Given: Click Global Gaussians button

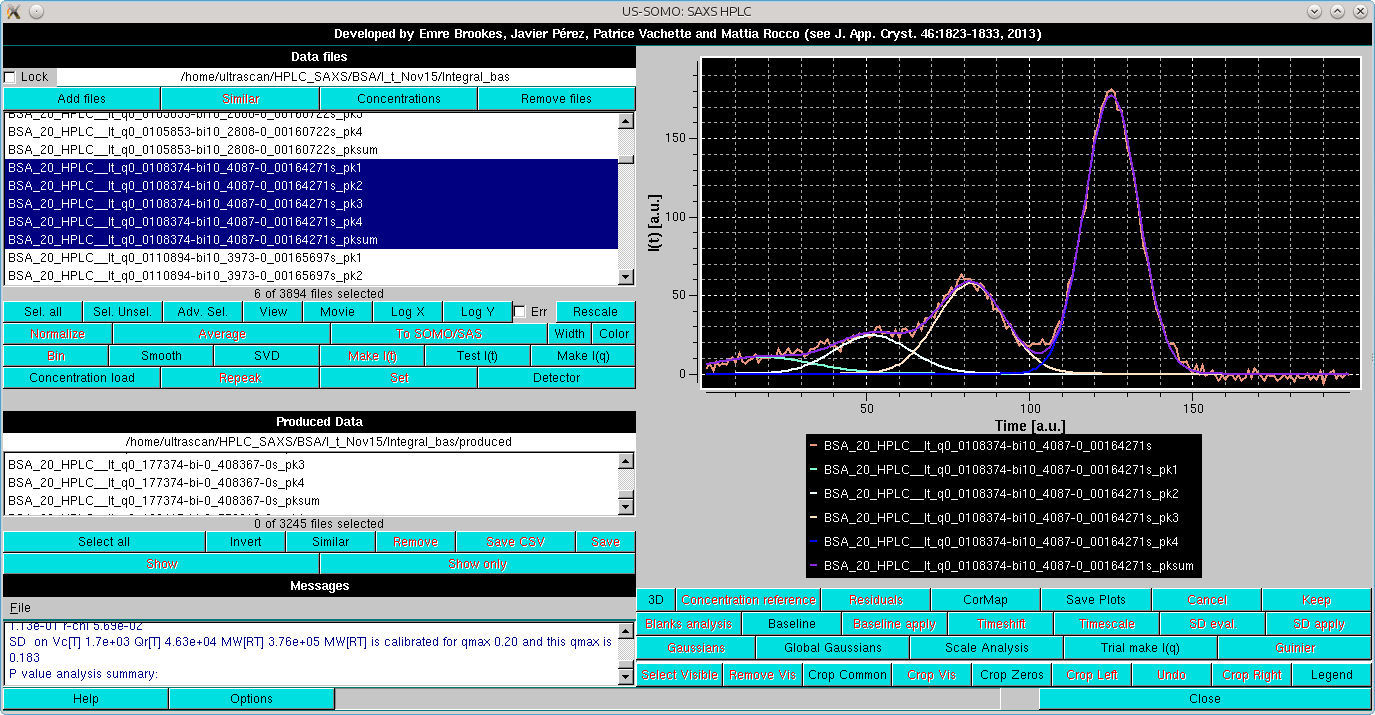Looking at the screenshot, I should [x=832, y=648].
